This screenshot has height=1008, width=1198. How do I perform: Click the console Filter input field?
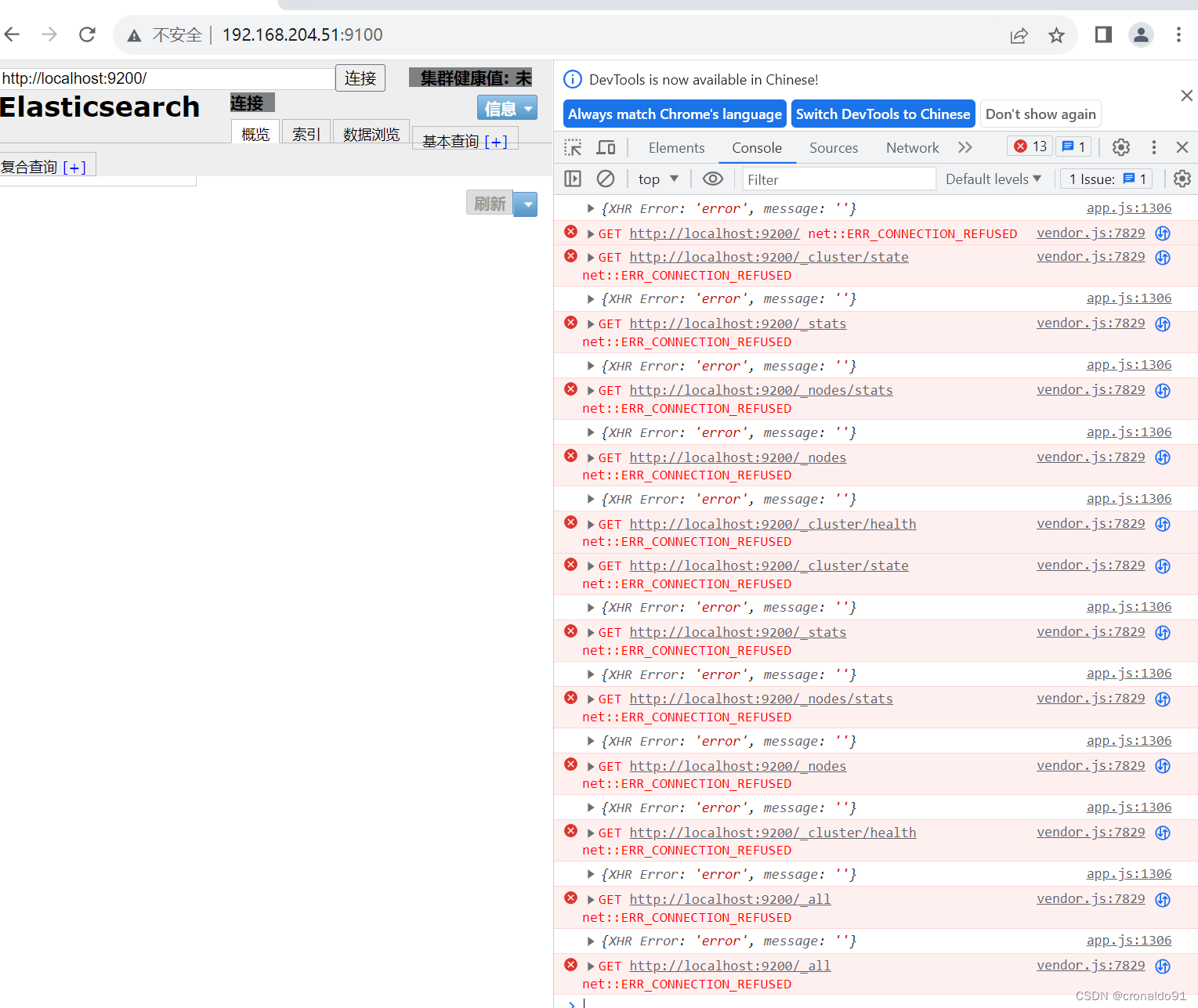tap(839, 179)
